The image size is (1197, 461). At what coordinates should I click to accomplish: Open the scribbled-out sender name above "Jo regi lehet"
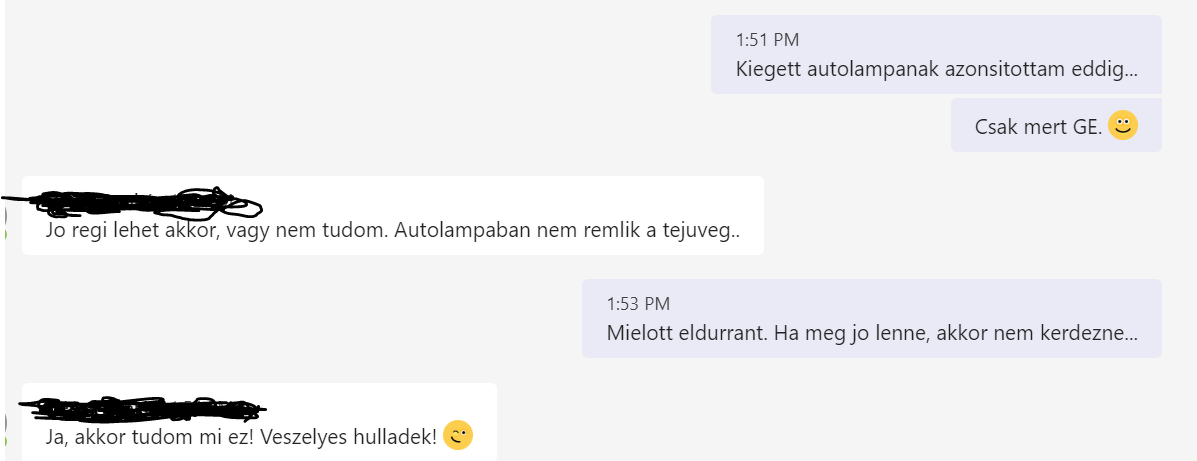pos(140,203)
